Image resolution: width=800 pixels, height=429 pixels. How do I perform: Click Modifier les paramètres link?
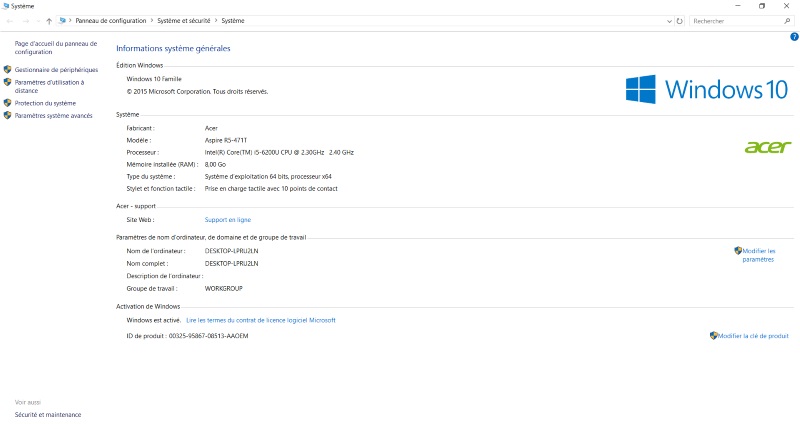[758, 255]
